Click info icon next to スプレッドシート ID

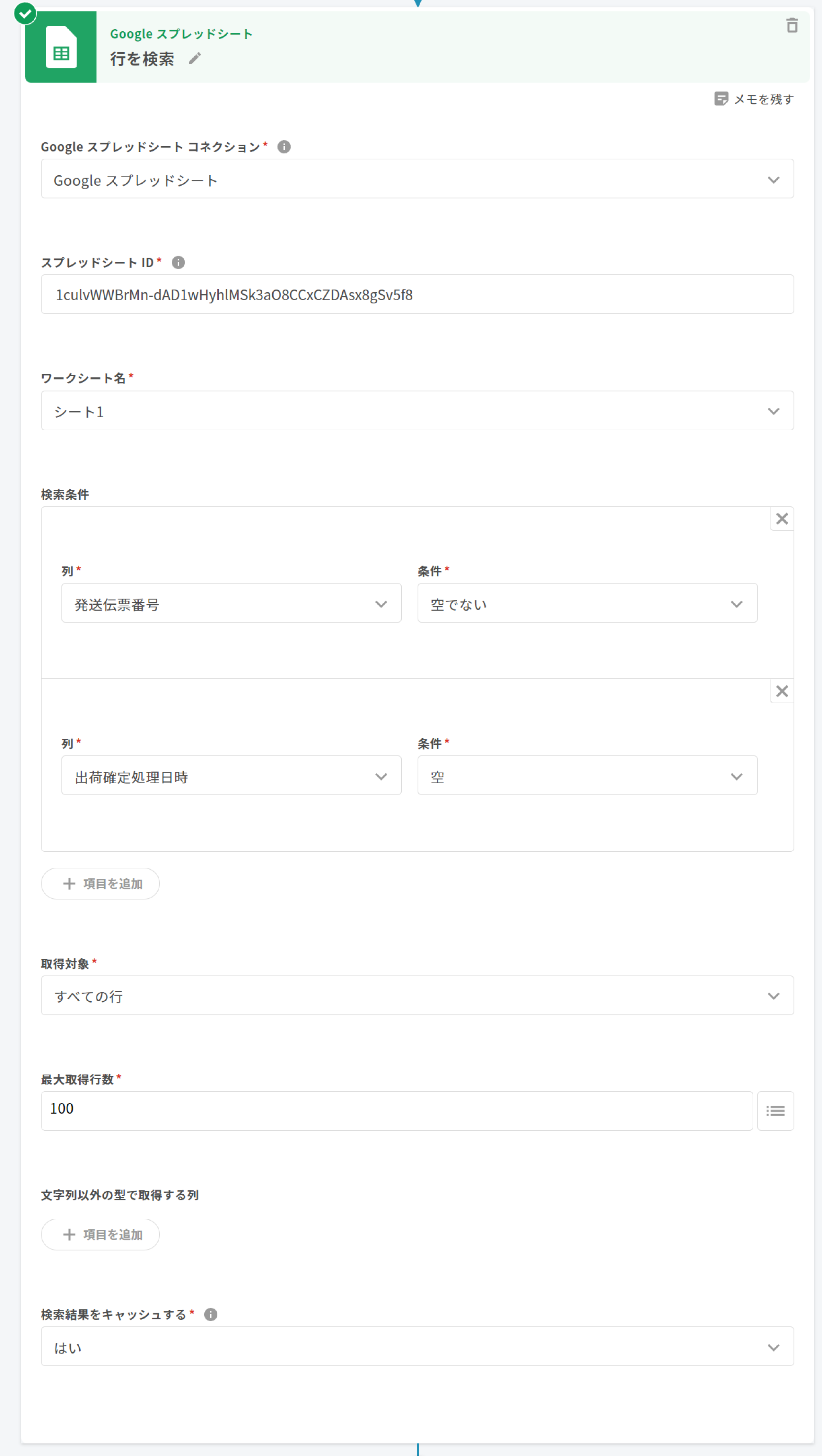pyautogui.click(x=178, y=262)
